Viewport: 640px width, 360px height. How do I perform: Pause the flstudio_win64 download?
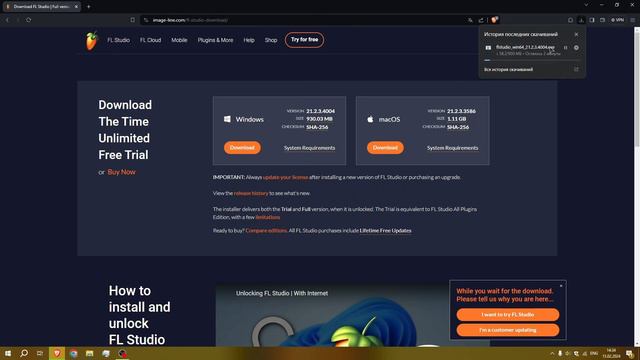[x=566, y=48]
